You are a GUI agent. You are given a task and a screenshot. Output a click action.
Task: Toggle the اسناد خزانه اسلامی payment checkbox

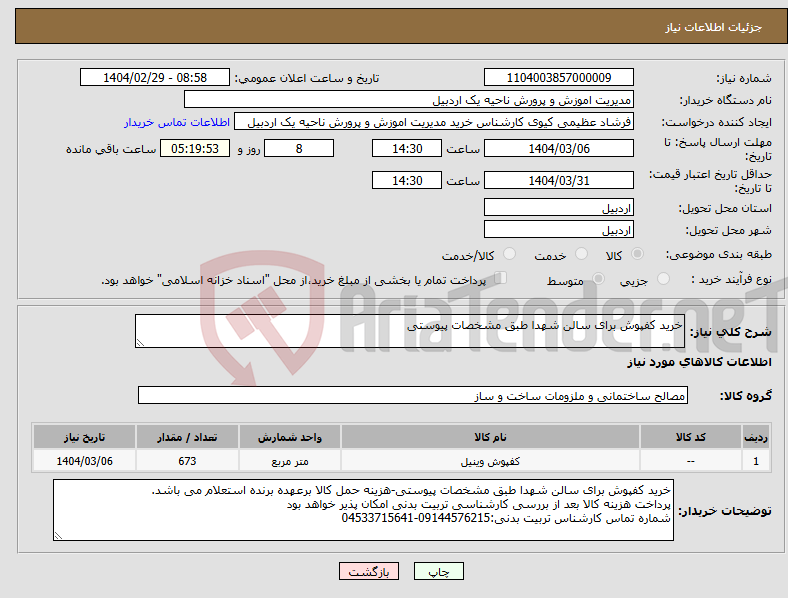(501, 278)
